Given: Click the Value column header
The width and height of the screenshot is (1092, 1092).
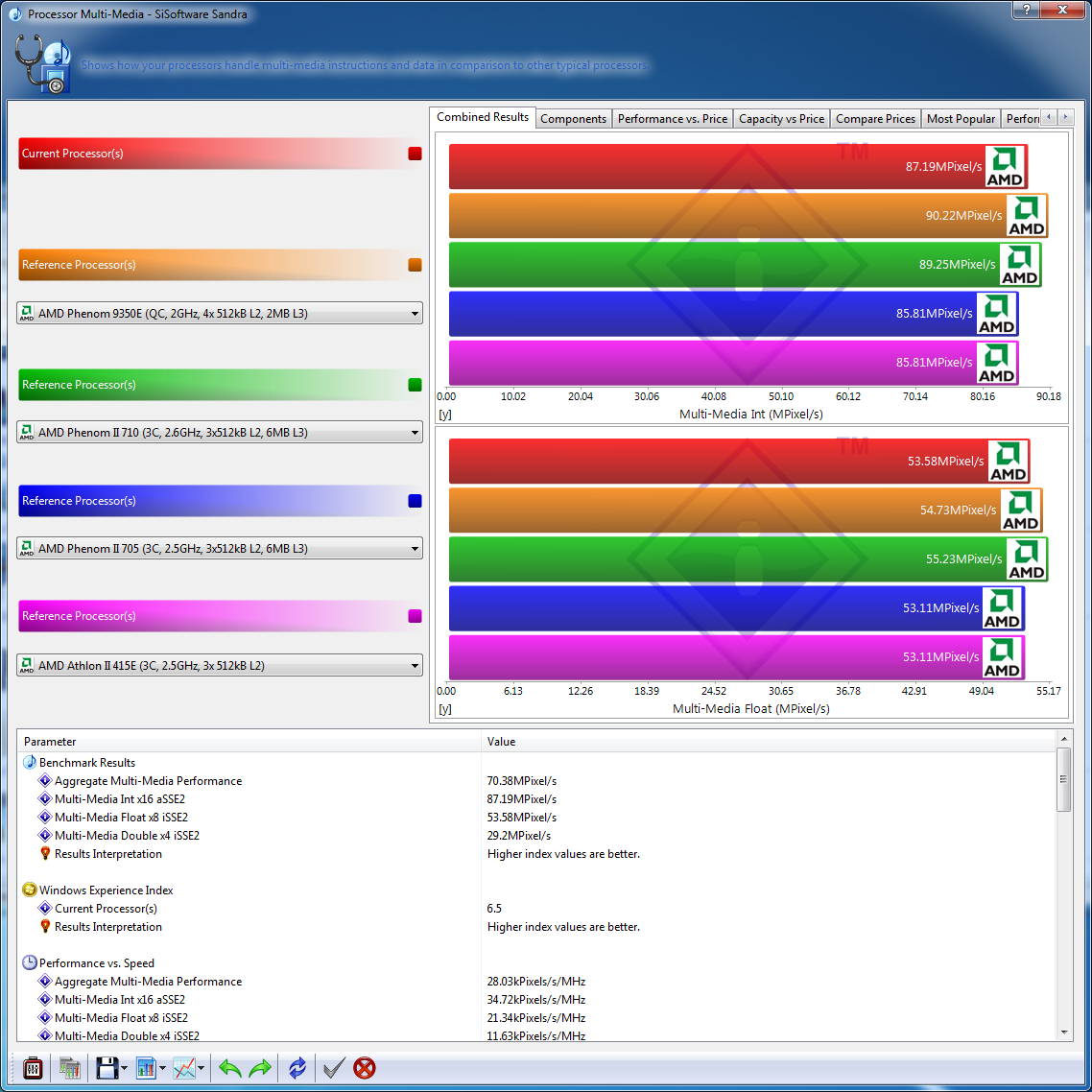Looking at the screenshot, I should click(x=769, y=742).
